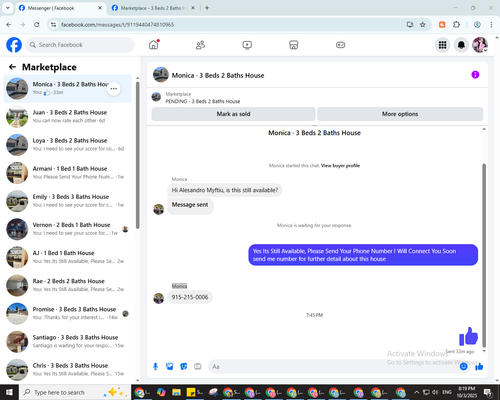The image size is (500, 400).
Task: Open the Marketplace storefront icon
Action: [294, 45]
